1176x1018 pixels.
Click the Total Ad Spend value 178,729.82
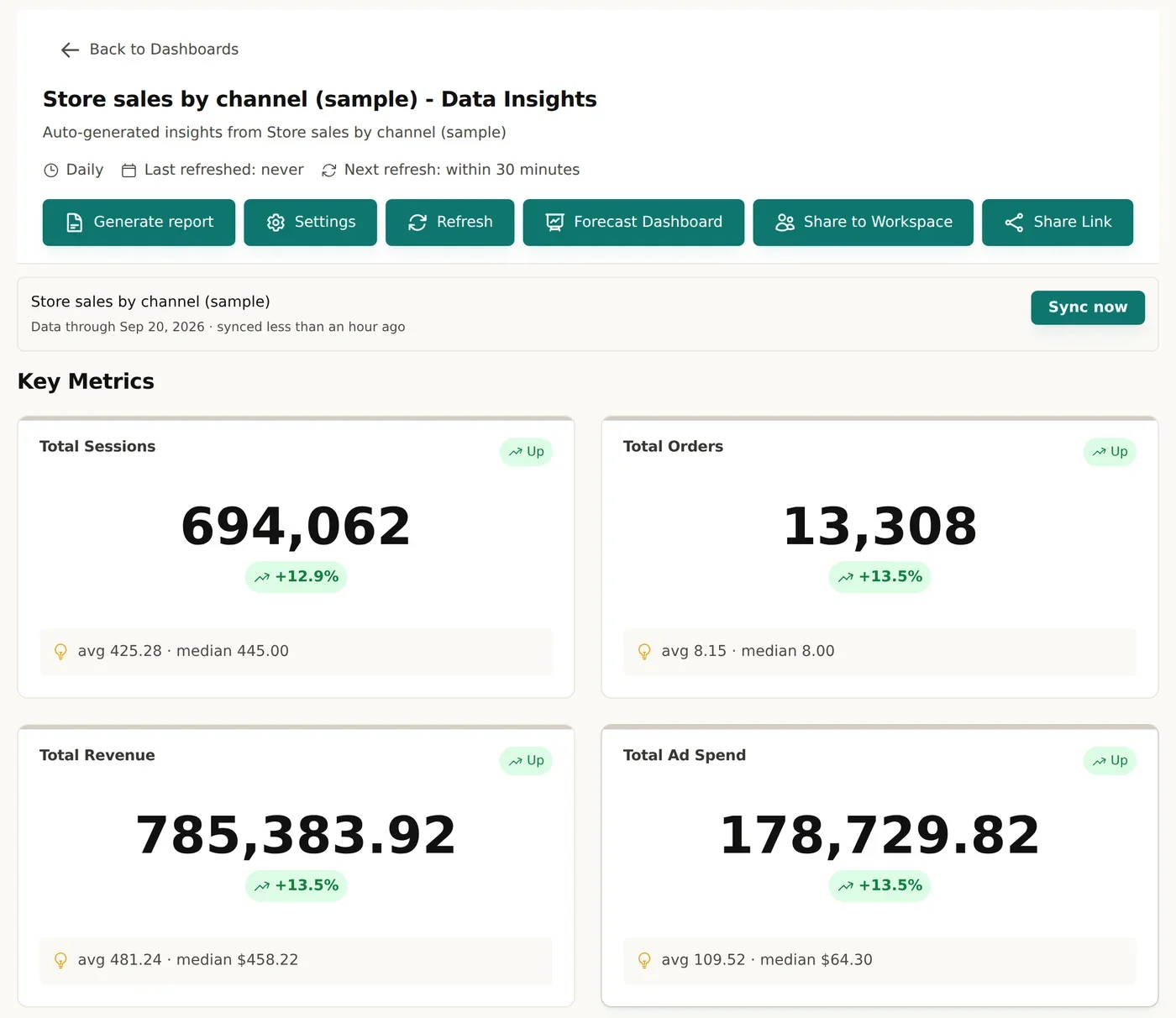point(879,836)
